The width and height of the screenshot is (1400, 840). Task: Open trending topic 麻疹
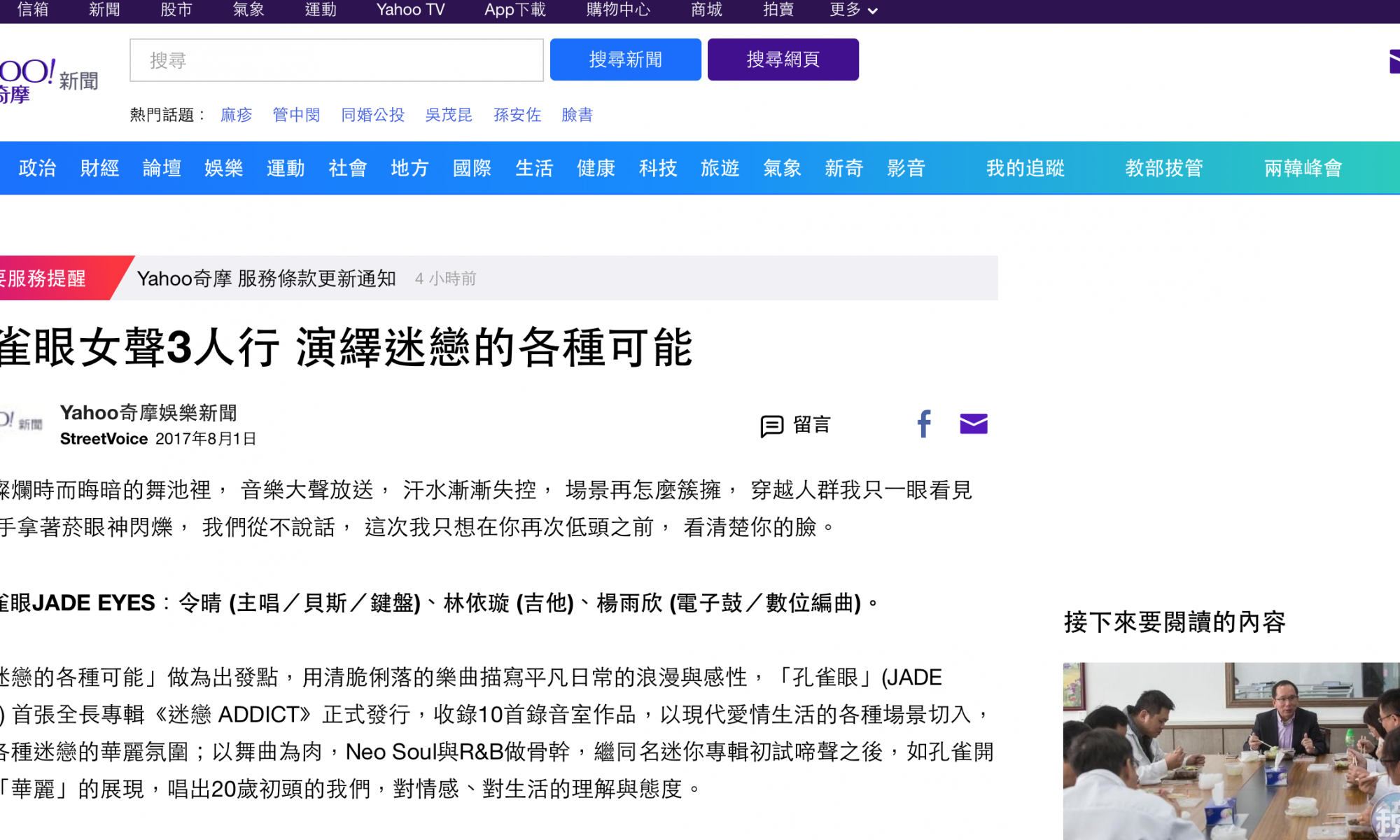pos(236,115)
